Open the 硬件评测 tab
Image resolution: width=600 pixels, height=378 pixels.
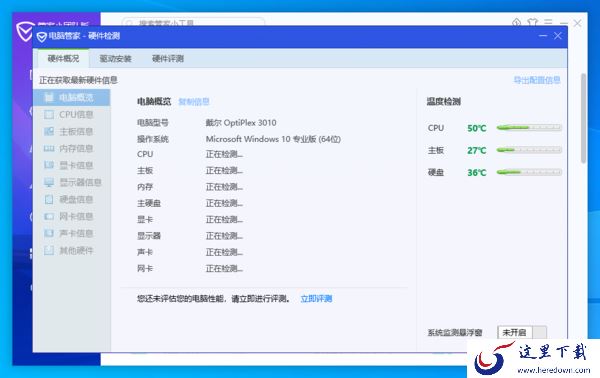[x=168, y=59]
